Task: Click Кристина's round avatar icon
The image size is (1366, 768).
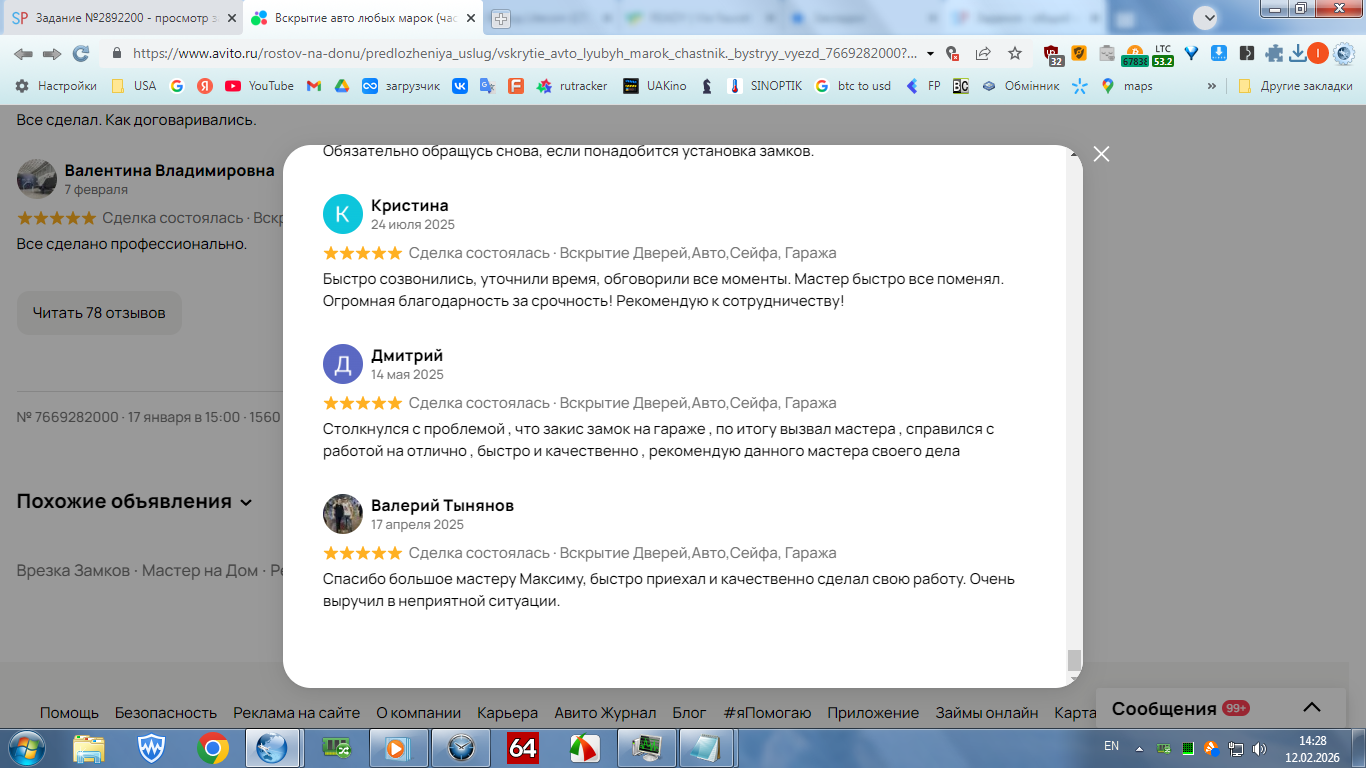Action: coord(343,214)
